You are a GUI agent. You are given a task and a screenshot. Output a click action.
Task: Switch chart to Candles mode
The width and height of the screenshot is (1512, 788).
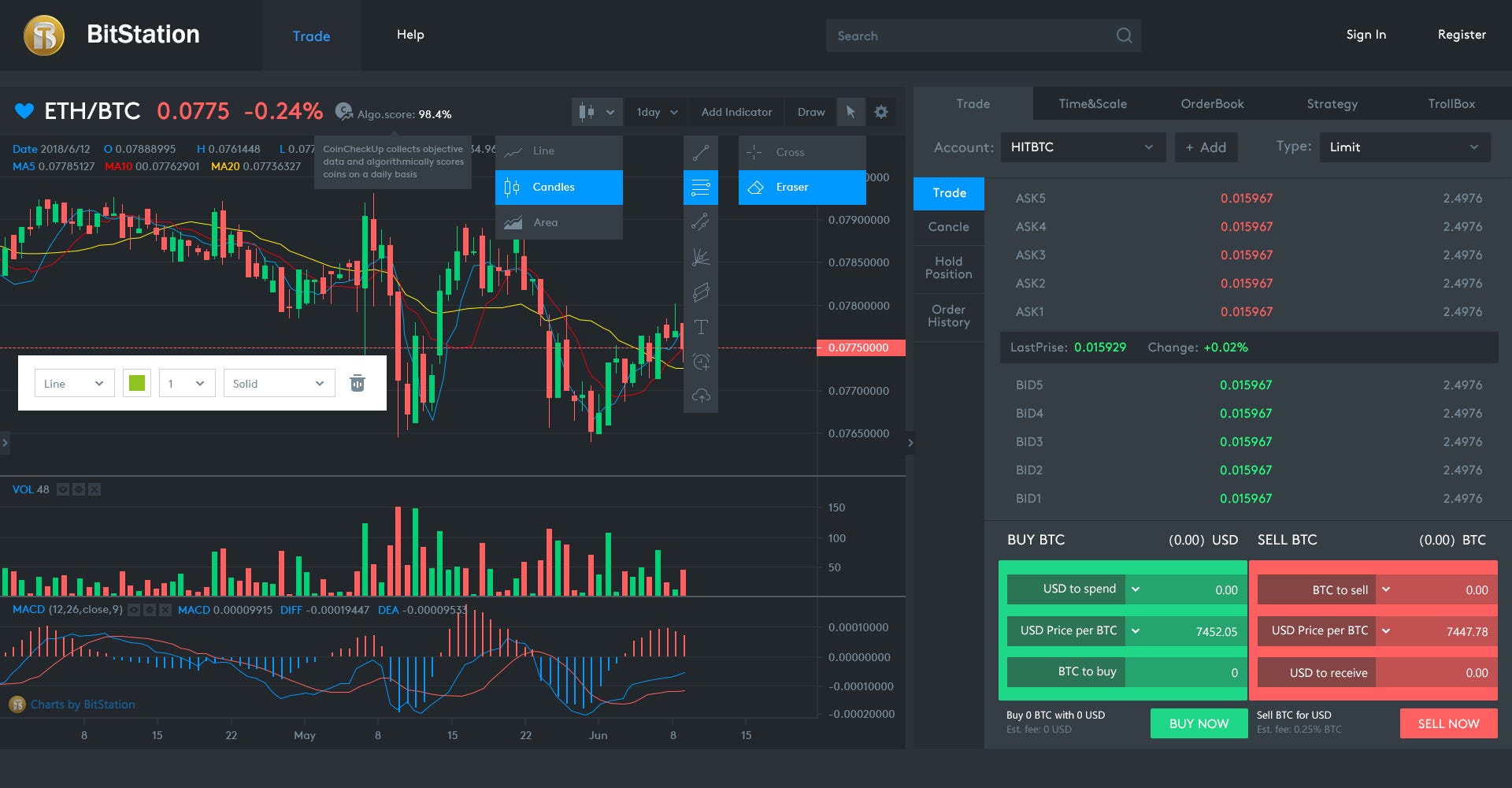click(558, 187)
